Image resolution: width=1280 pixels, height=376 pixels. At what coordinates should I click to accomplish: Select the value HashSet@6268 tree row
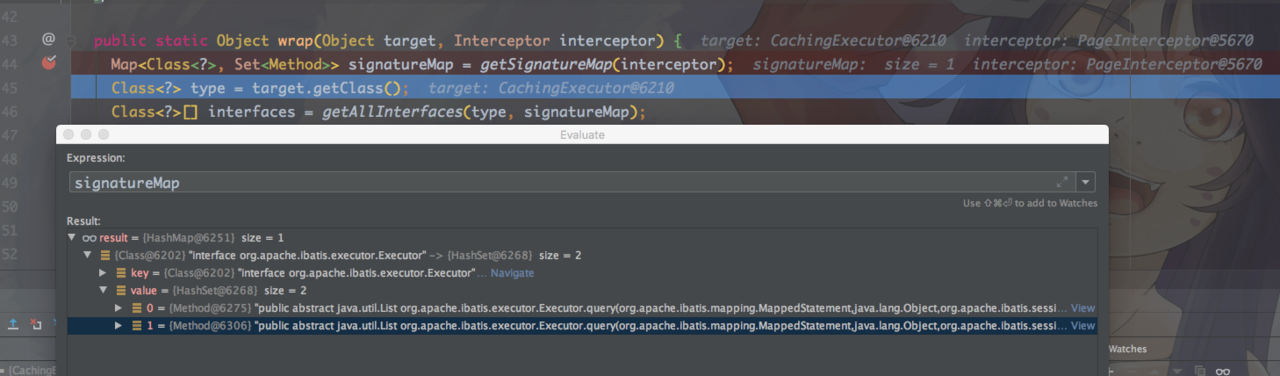tap(582, 290)
